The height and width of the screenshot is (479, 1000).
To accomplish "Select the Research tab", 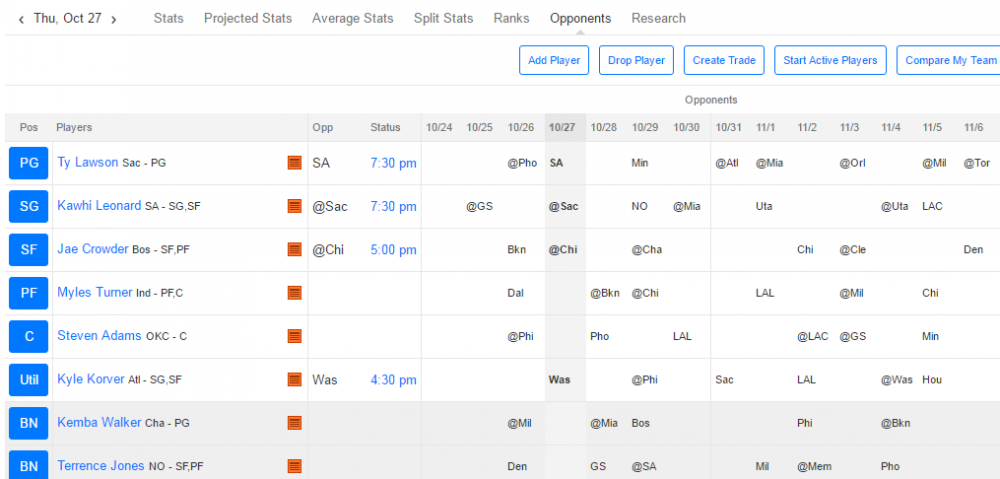I will (x=658, y=18).
